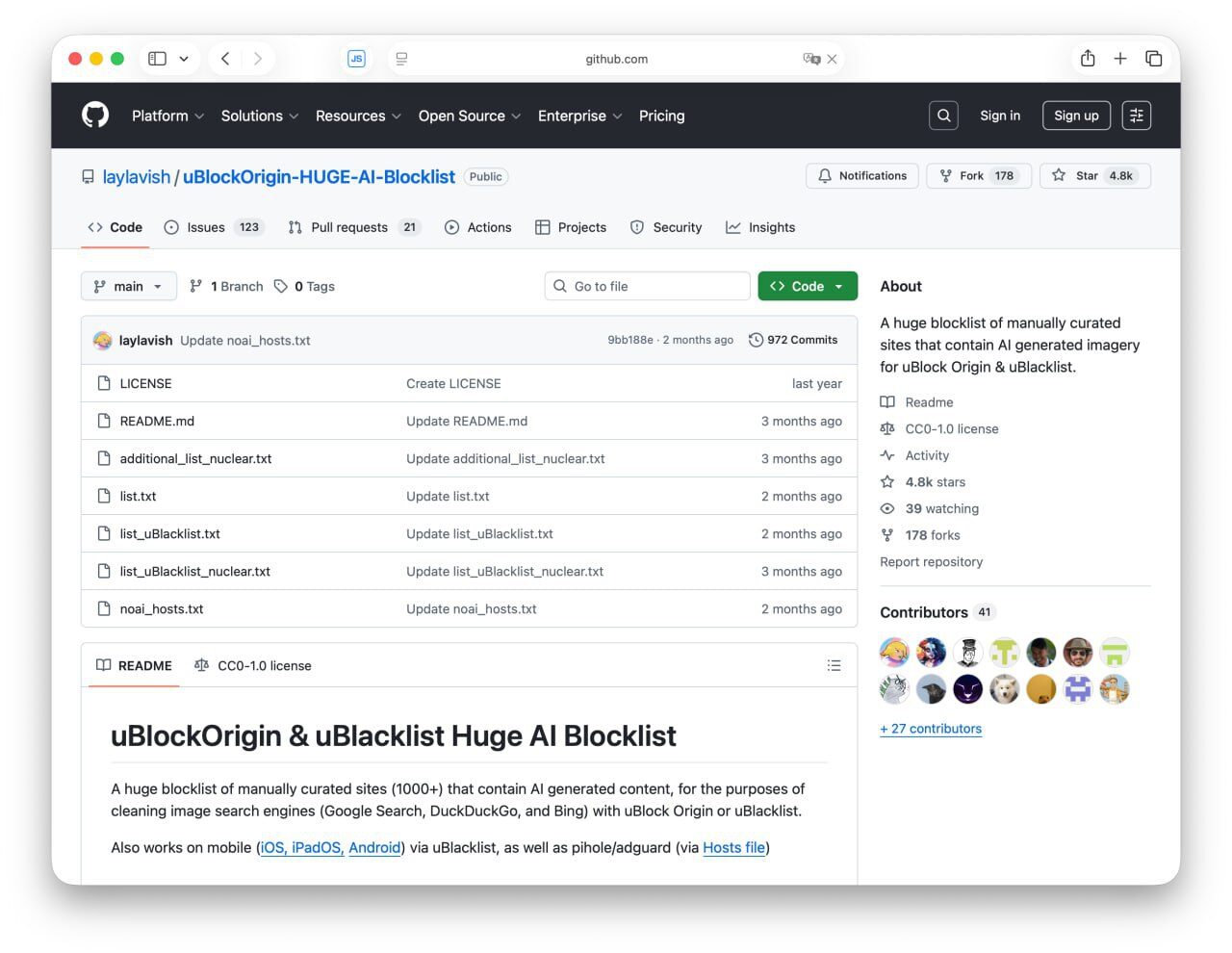
Task: Click the CC0-1.0 license scales icon
Action: [887, 428]
